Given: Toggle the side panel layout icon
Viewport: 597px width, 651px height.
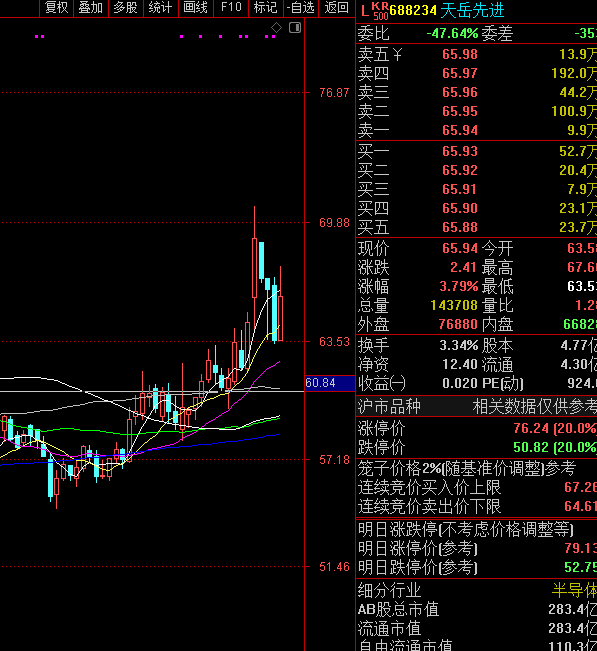Looking at the screenshot, I should (295, 28).
